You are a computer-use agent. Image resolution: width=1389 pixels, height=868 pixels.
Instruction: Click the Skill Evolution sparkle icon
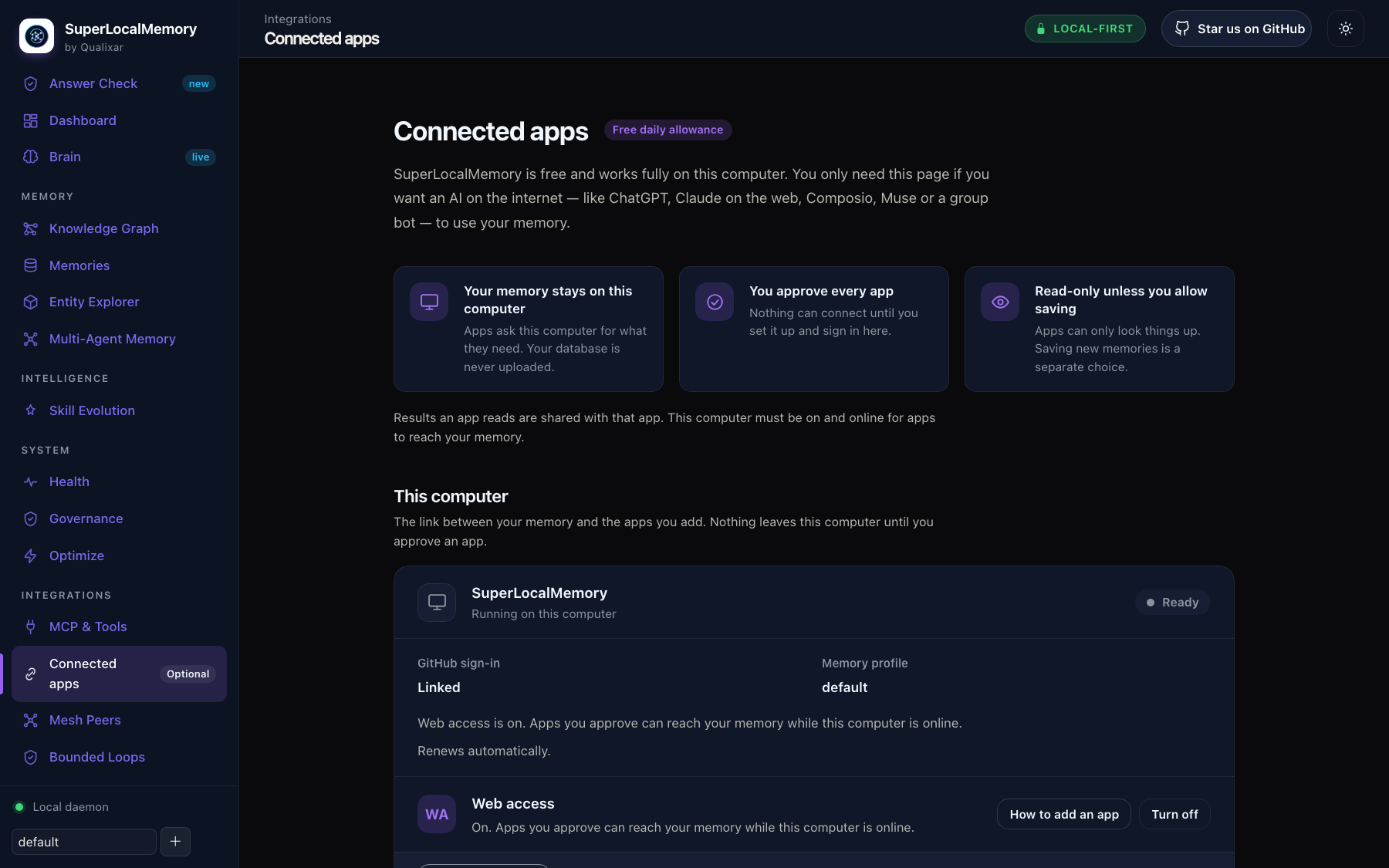pos(31,410)
